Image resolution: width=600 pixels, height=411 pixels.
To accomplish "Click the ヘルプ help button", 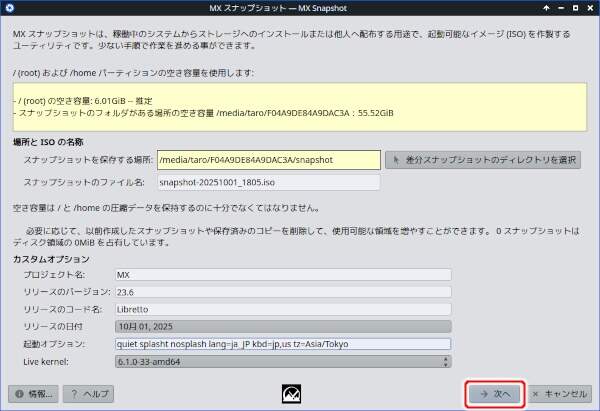I will (89, 394).
